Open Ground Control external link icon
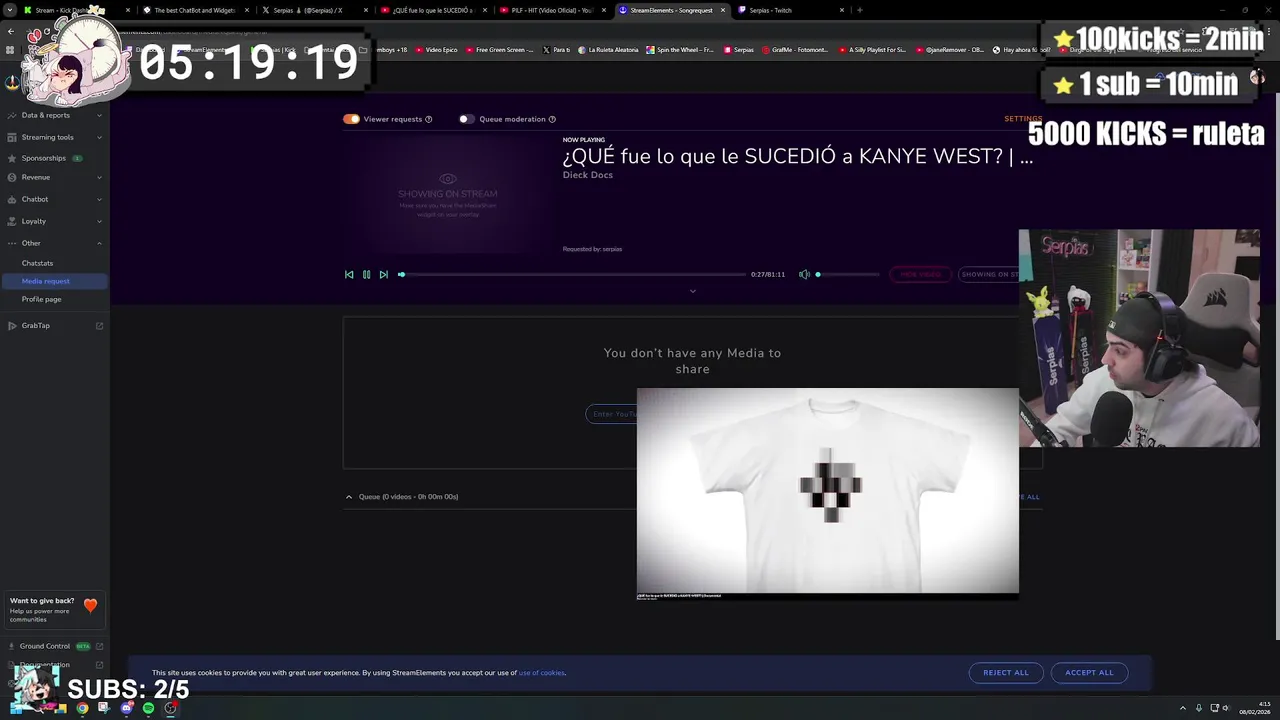This screenshot has width=1280, height=720. (99, 646)
